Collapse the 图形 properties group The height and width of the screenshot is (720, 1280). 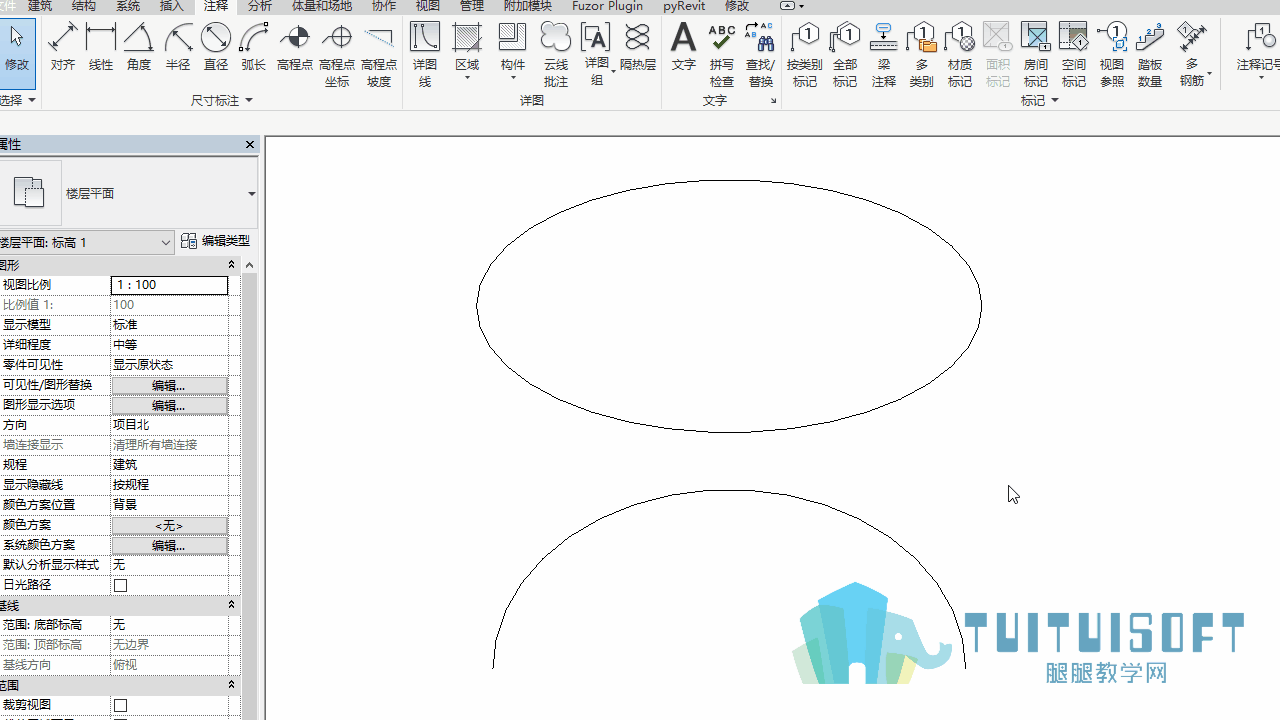tap(232, 265)
